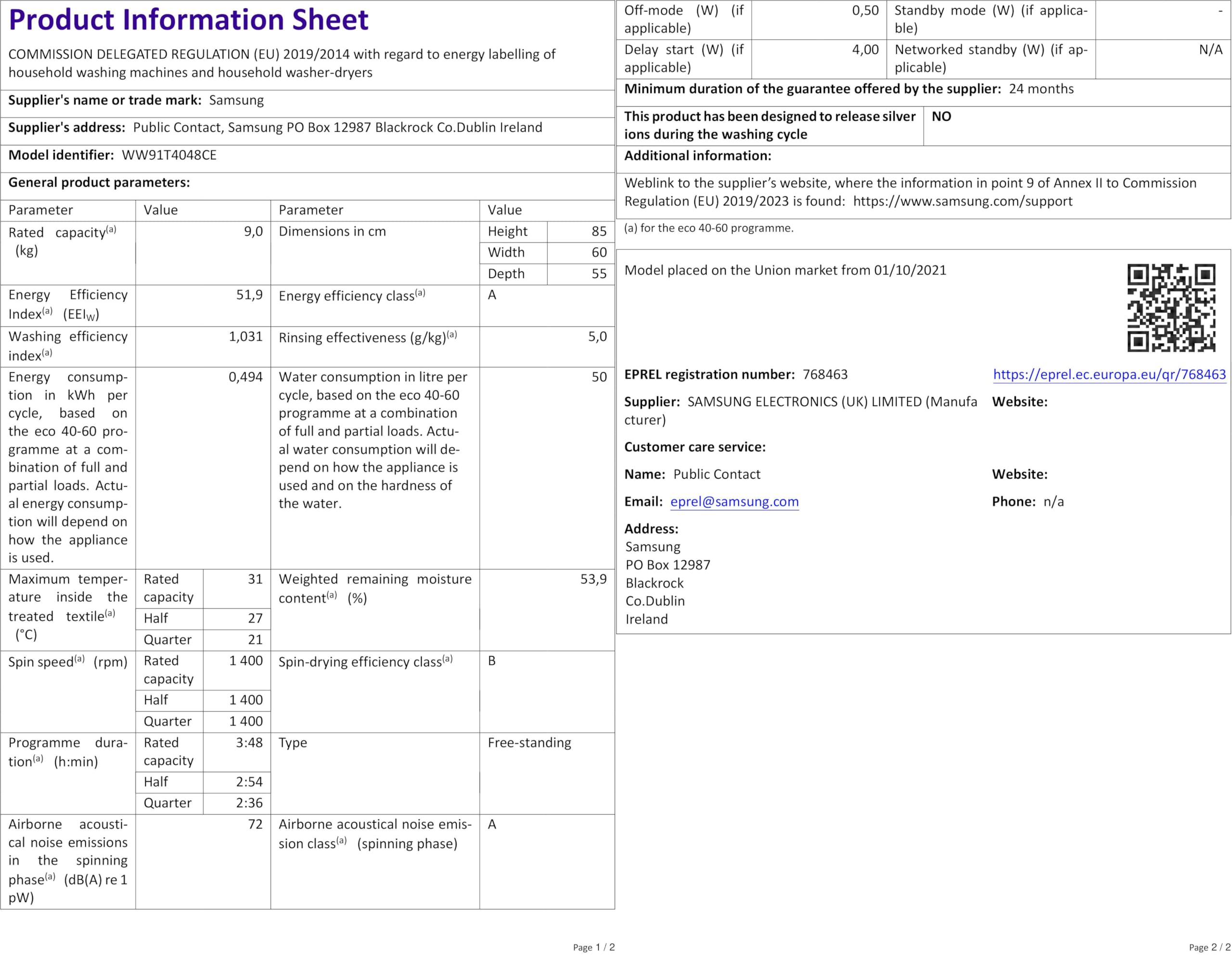Click half load temperature value 27
Viewport: 1232px width, 963px height.
coord(256,619)
